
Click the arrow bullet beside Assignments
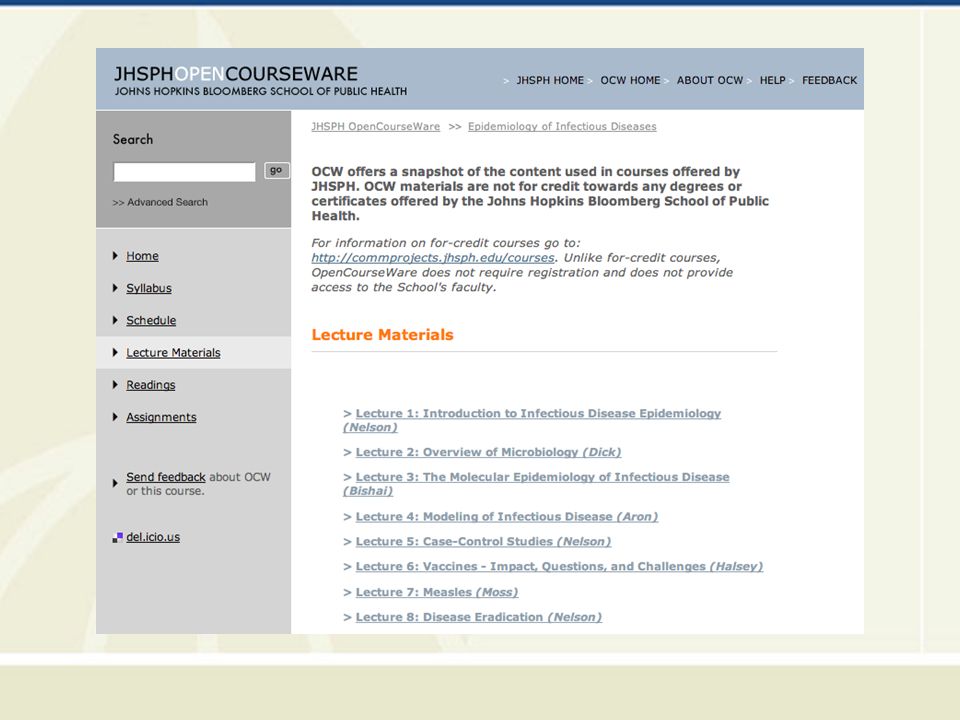115,417
